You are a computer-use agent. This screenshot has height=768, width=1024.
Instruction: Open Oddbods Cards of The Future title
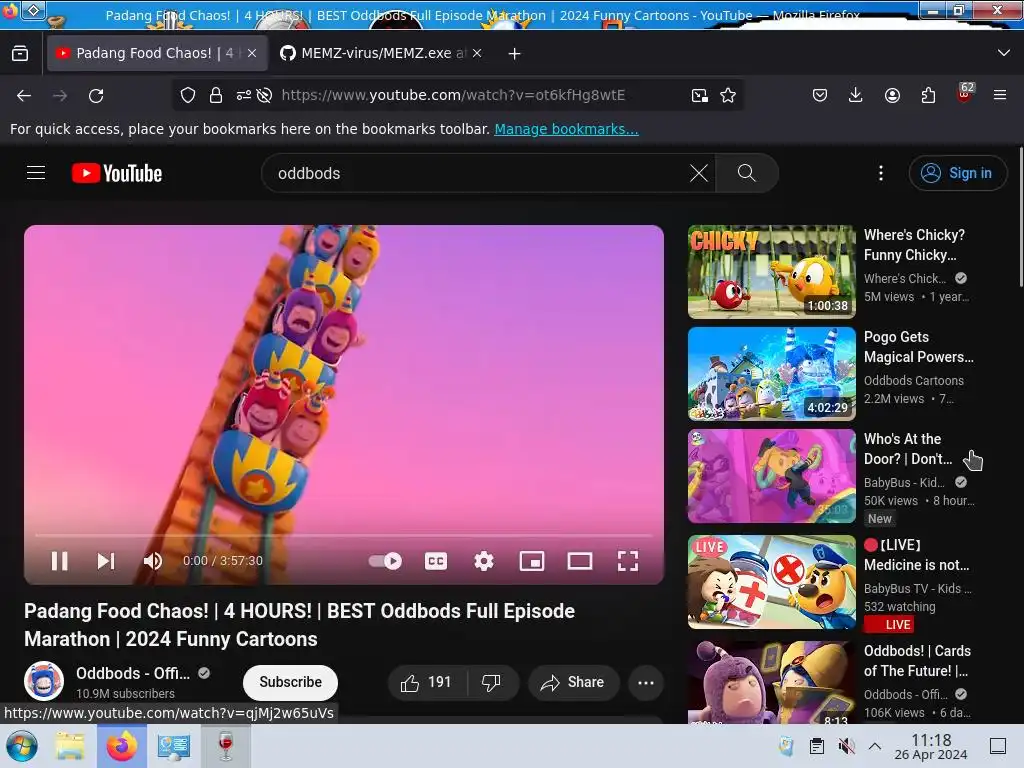click(x=917, y=661)
